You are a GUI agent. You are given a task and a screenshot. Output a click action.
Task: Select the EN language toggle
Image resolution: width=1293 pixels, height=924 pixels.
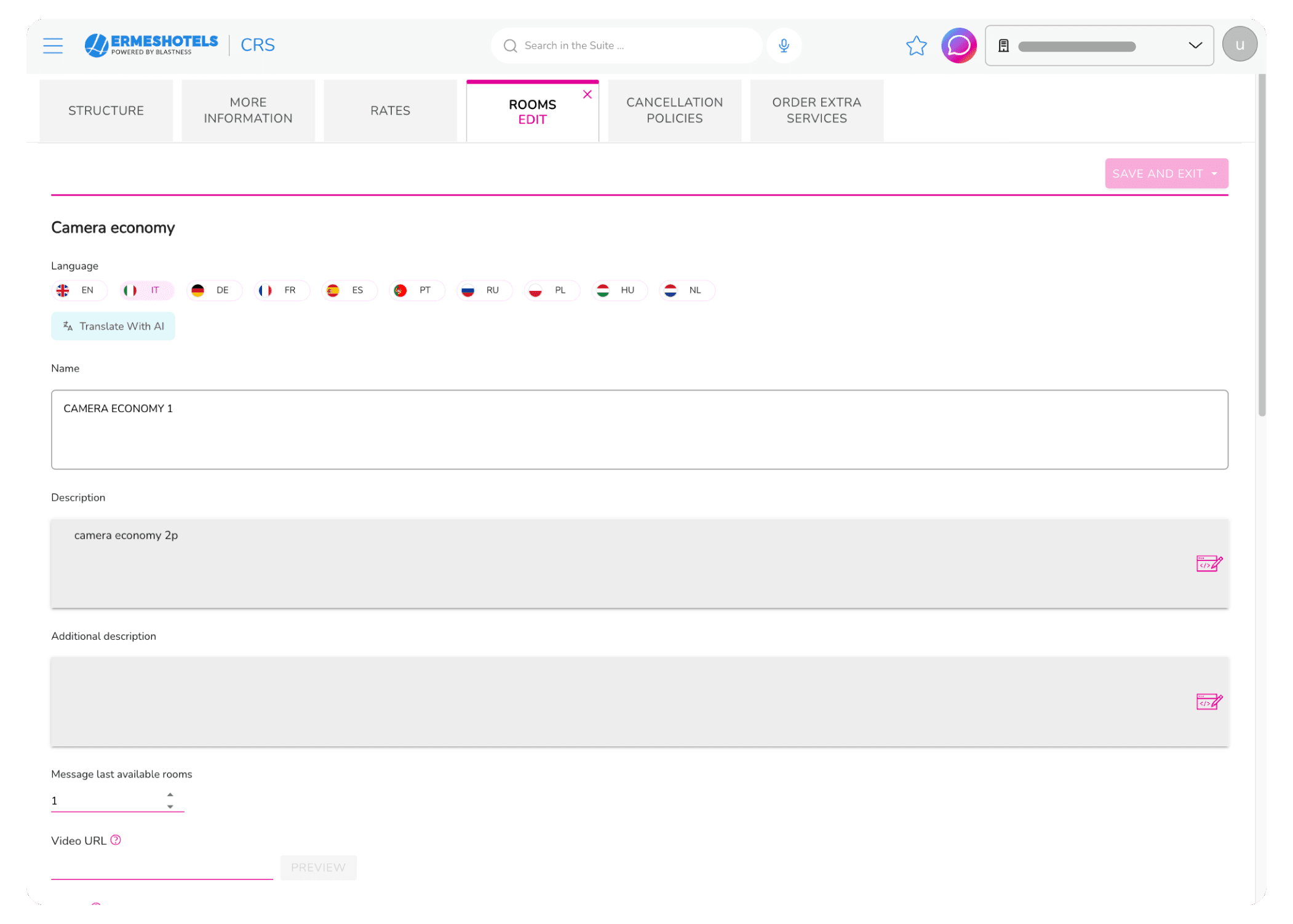tap(79, 290)
